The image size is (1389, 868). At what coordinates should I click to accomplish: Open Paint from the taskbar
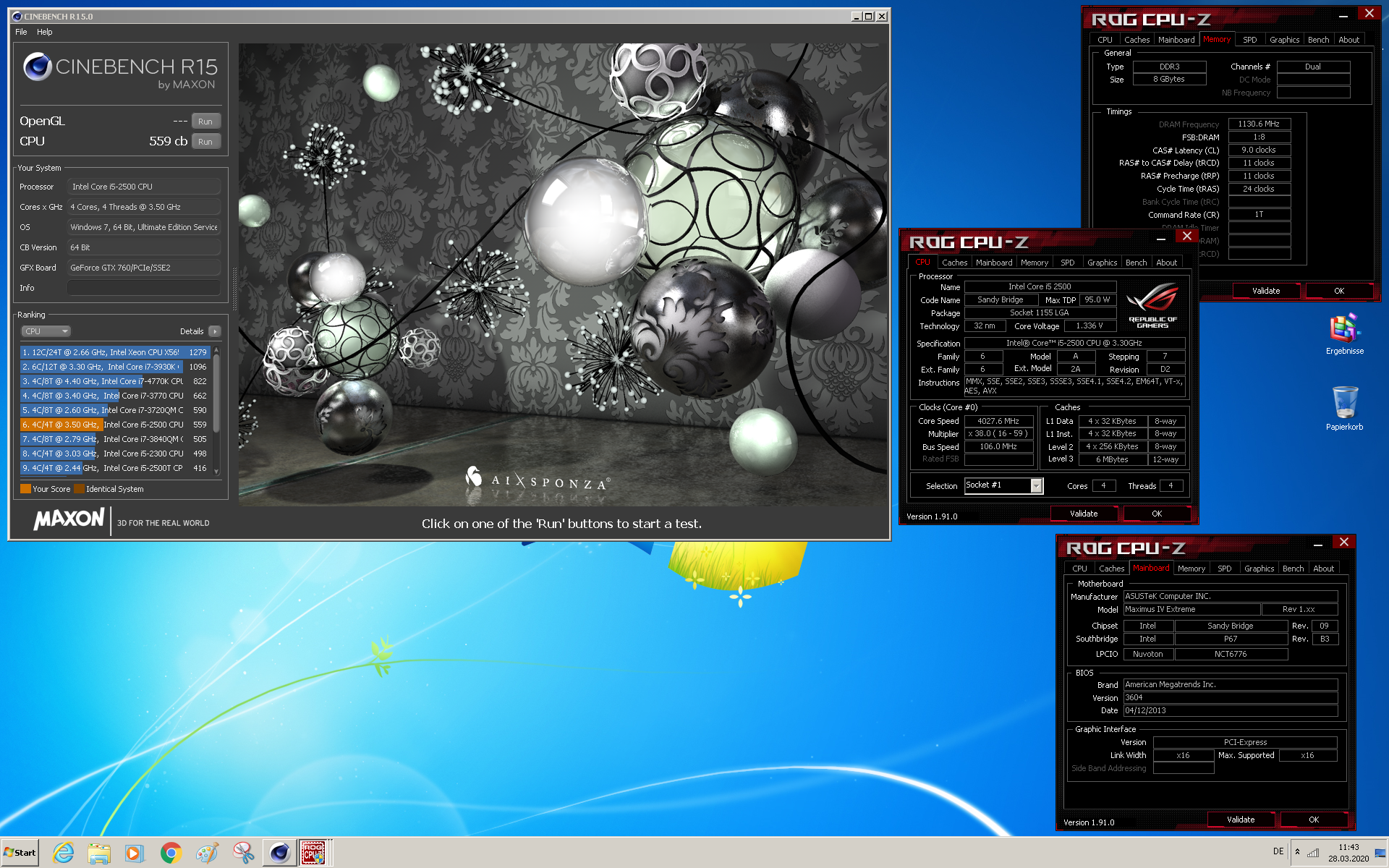coord(207,853)
